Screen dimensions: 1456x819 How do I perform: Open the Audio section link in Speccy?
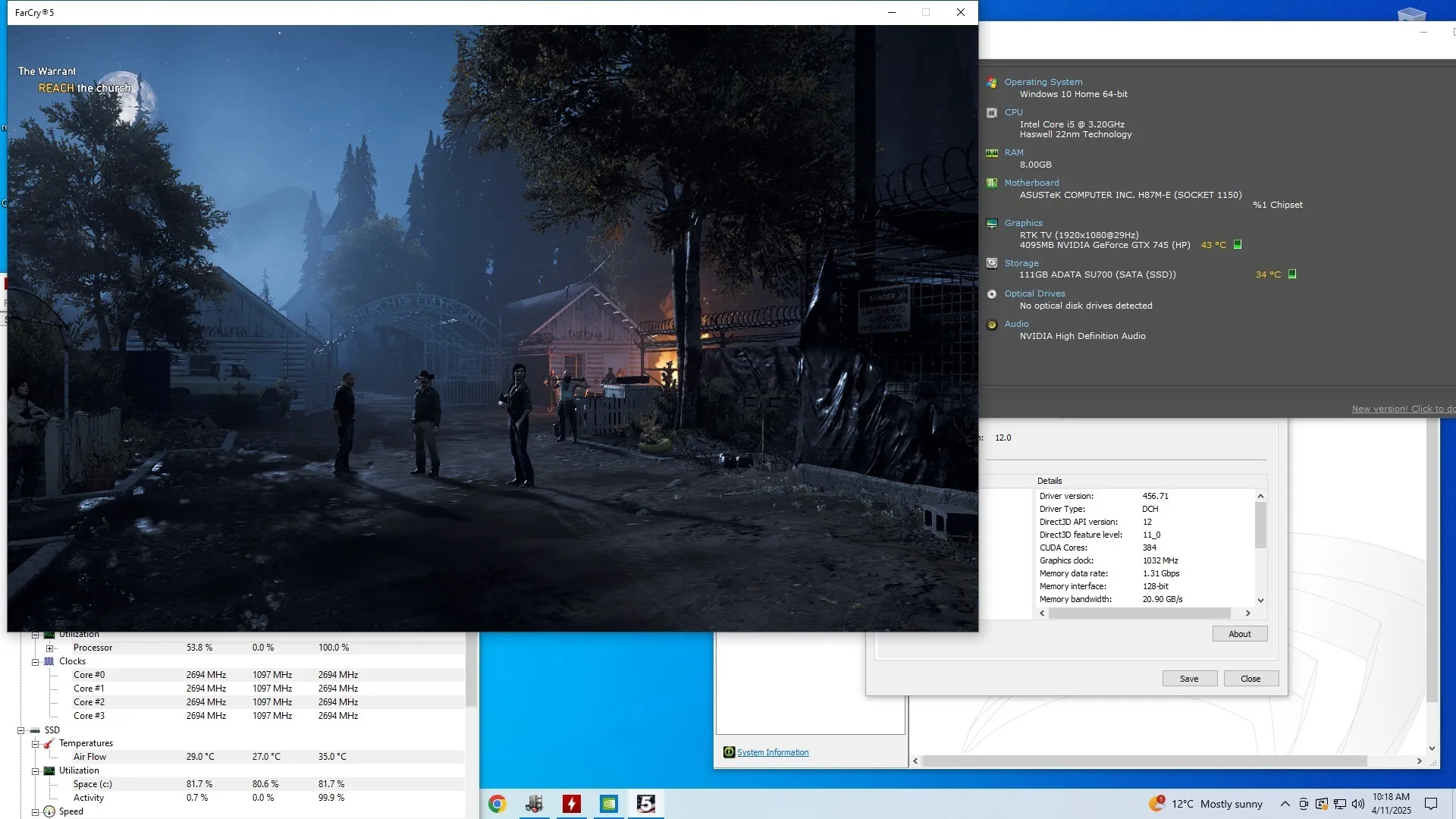point(1017,324)
